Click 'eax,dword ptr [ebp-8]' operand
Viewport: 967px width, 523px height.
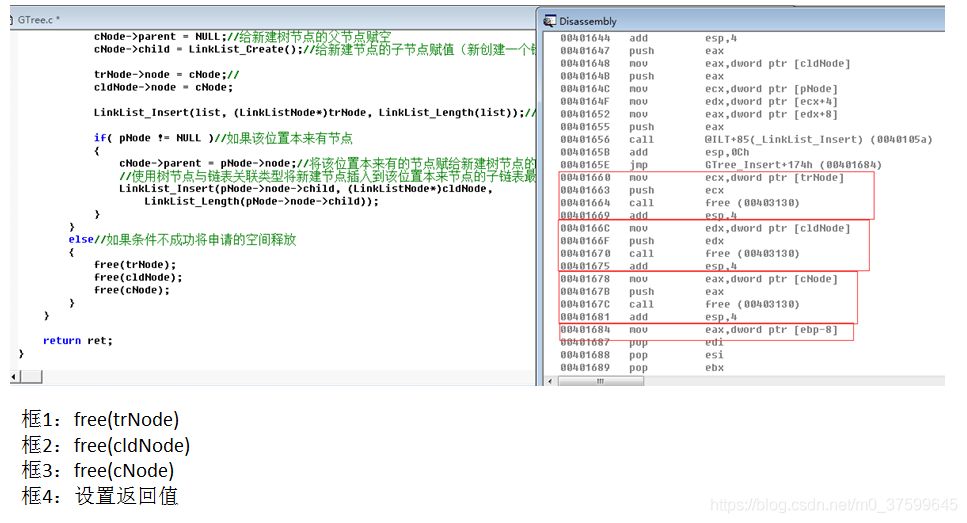(771, 330)
